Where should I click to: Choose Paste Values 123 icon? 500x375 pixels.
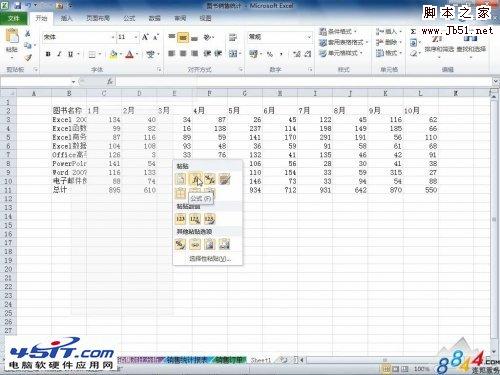180,219
